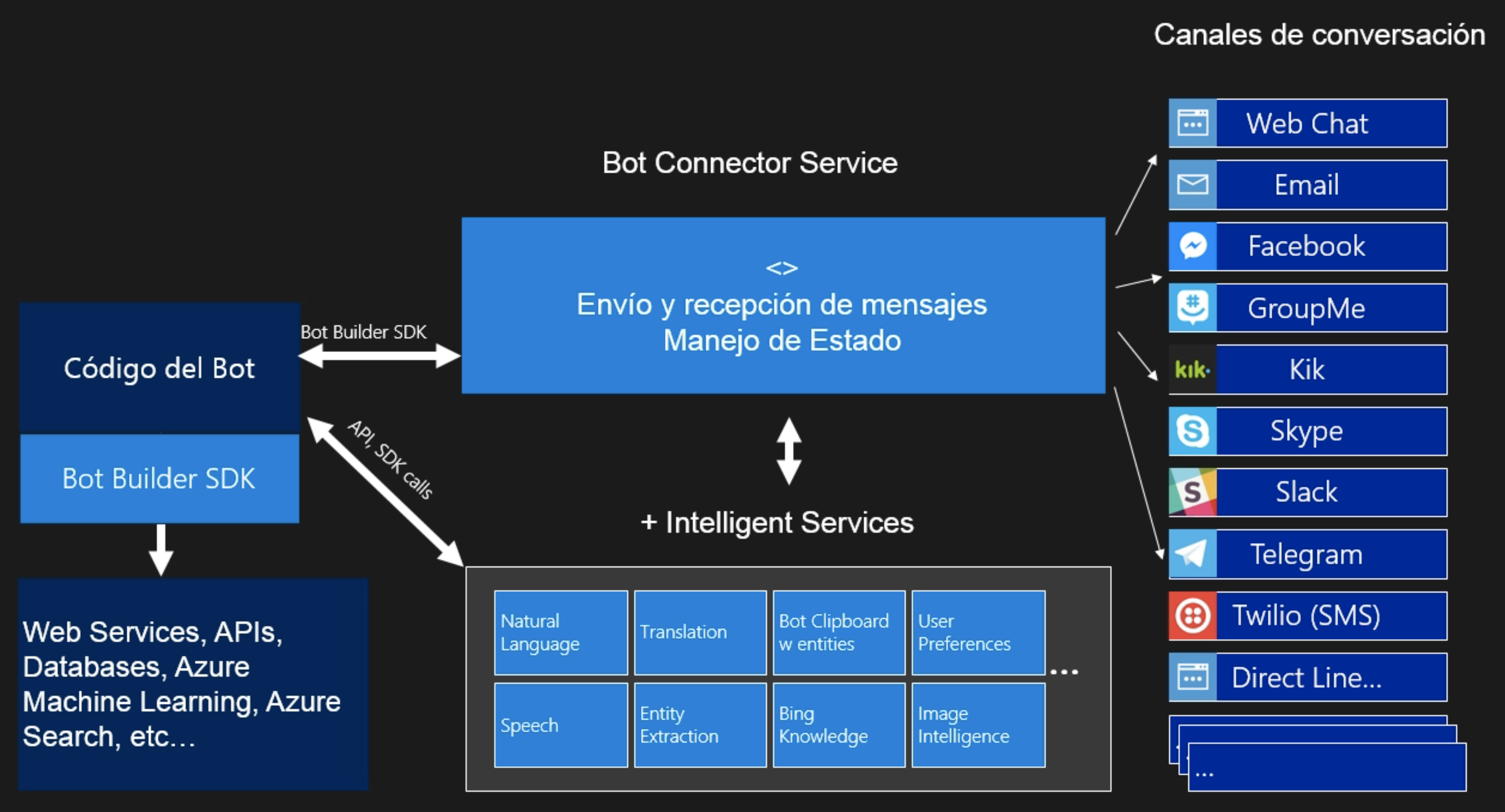Screen dimensions: 1505x812
Task: Select the Facebook Messenger icon
Action: point(1192,246)
